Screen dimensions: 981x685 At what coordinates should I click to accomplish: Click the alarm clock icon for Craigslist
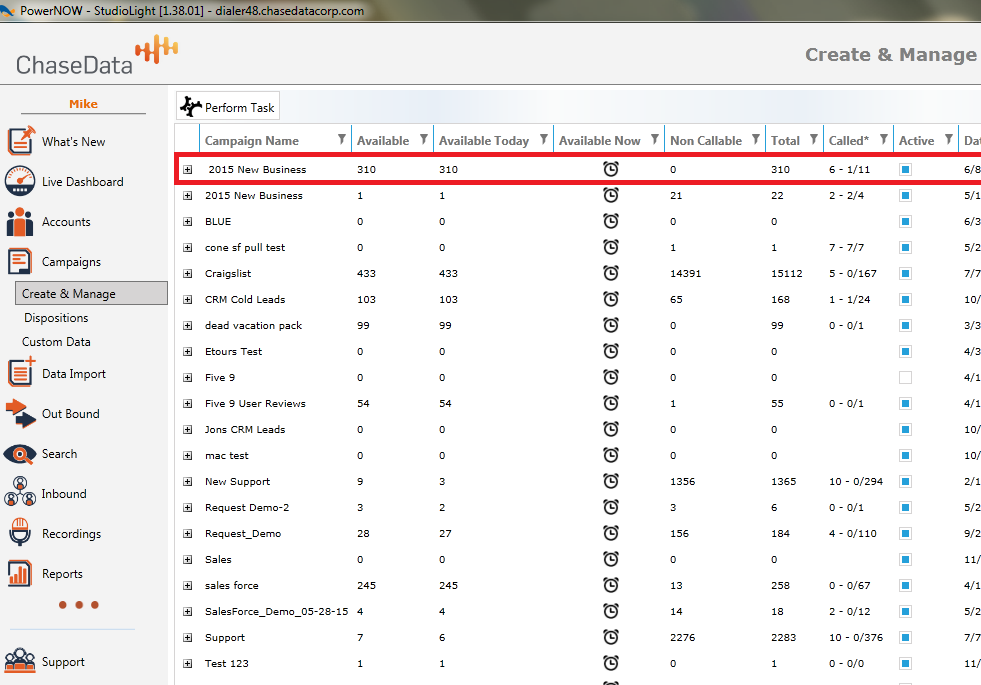click(611, 273)
